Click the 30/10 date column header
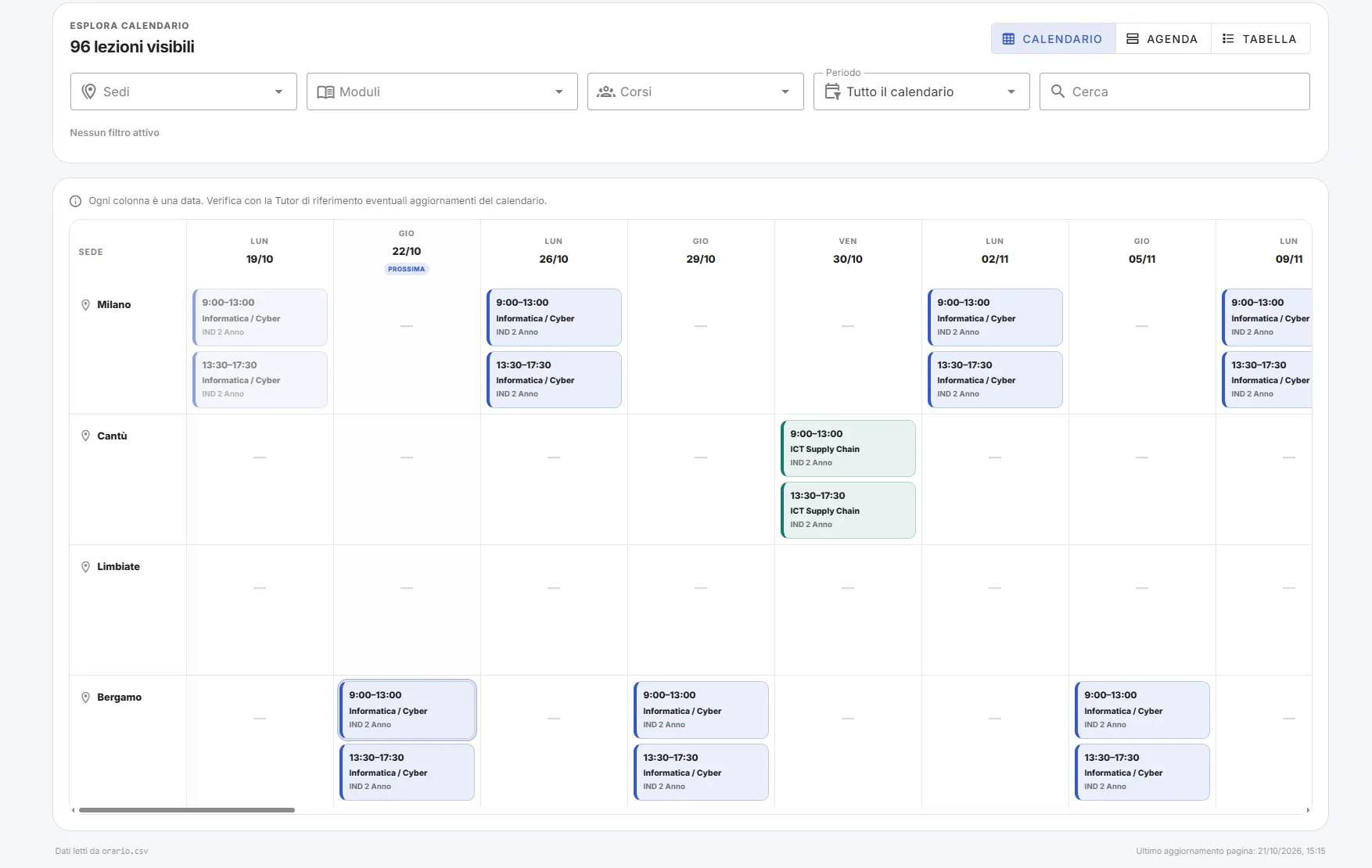The image size is (1372, 868). click(848, 251)
